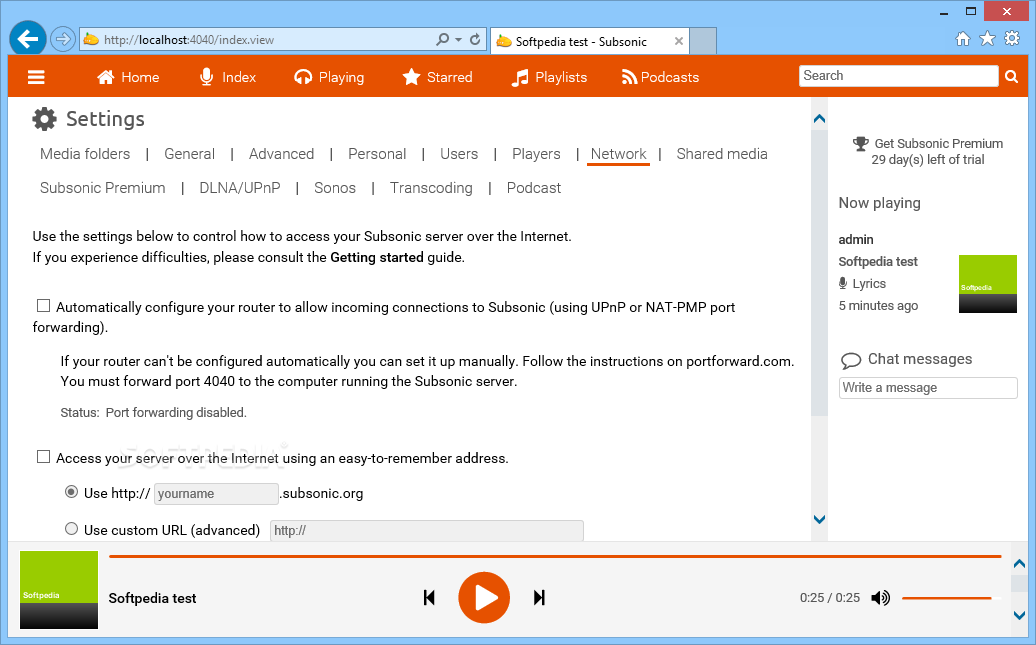Click the Now playing album art thumbnail
The image size is (1036, 645).
(988, 284)
